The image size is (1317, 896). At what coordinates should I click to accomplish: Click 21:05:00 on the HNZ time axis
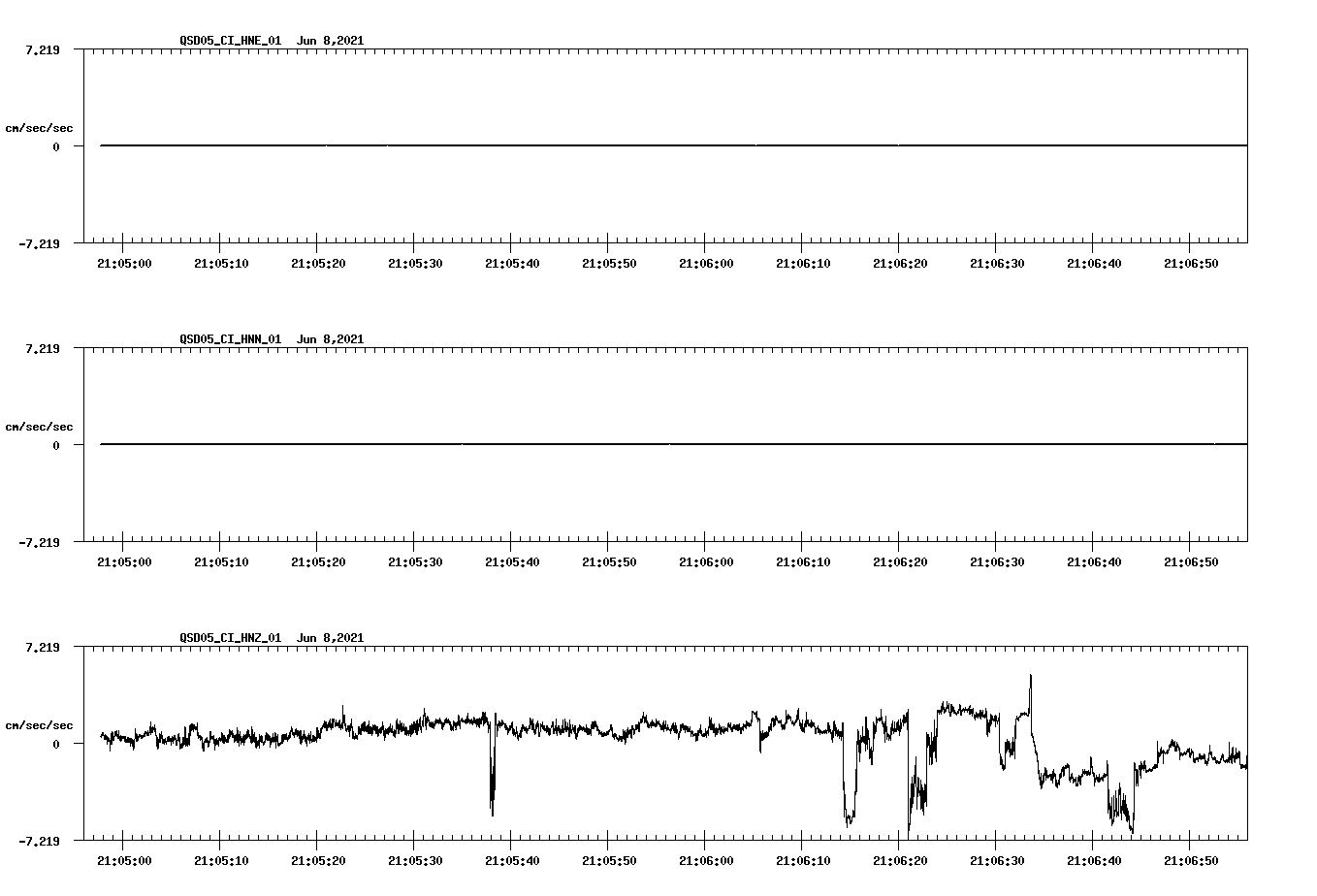(x=124, y=860)
